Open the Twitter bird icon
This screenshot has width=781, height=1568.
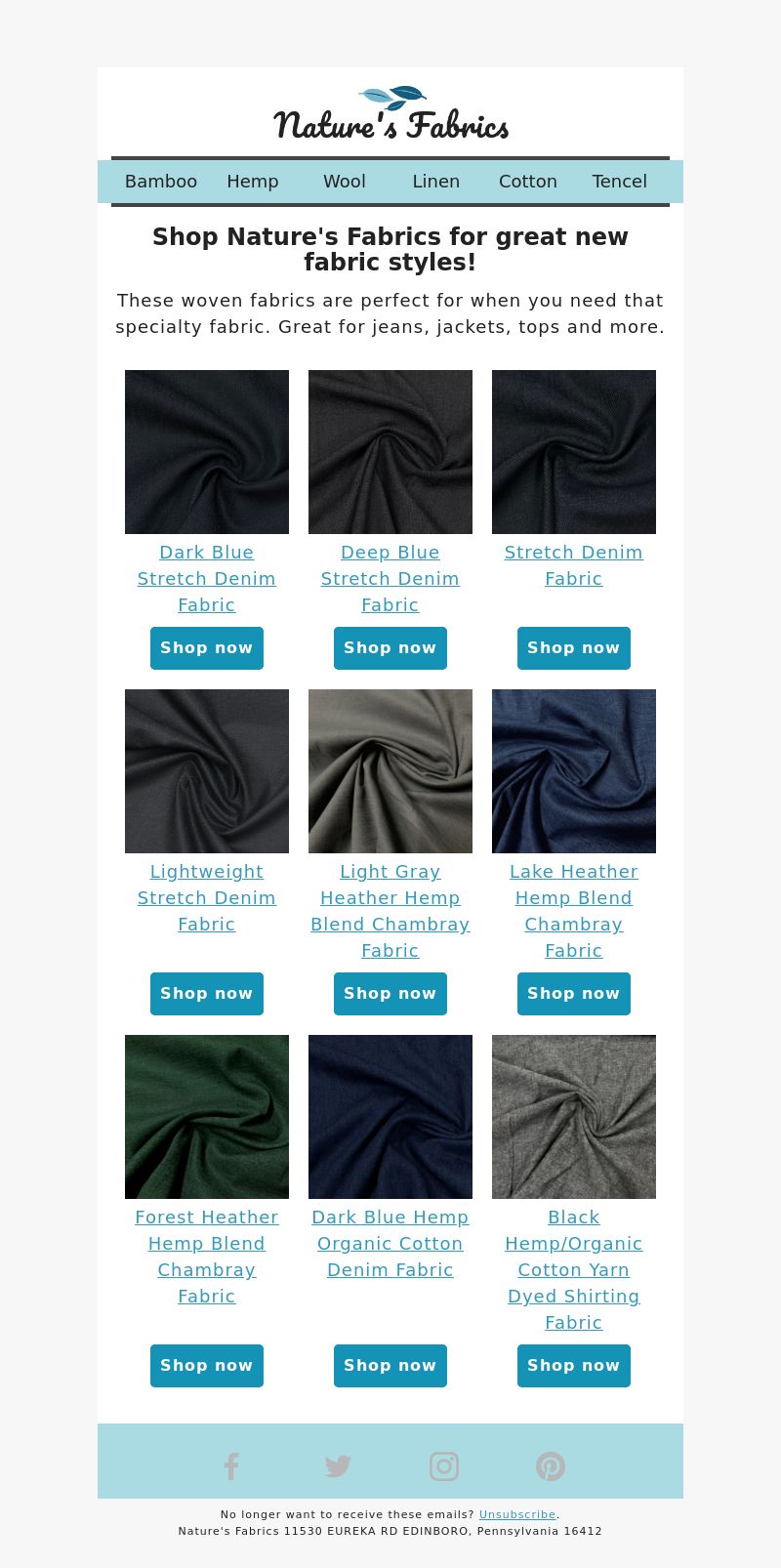point(338,1466)
